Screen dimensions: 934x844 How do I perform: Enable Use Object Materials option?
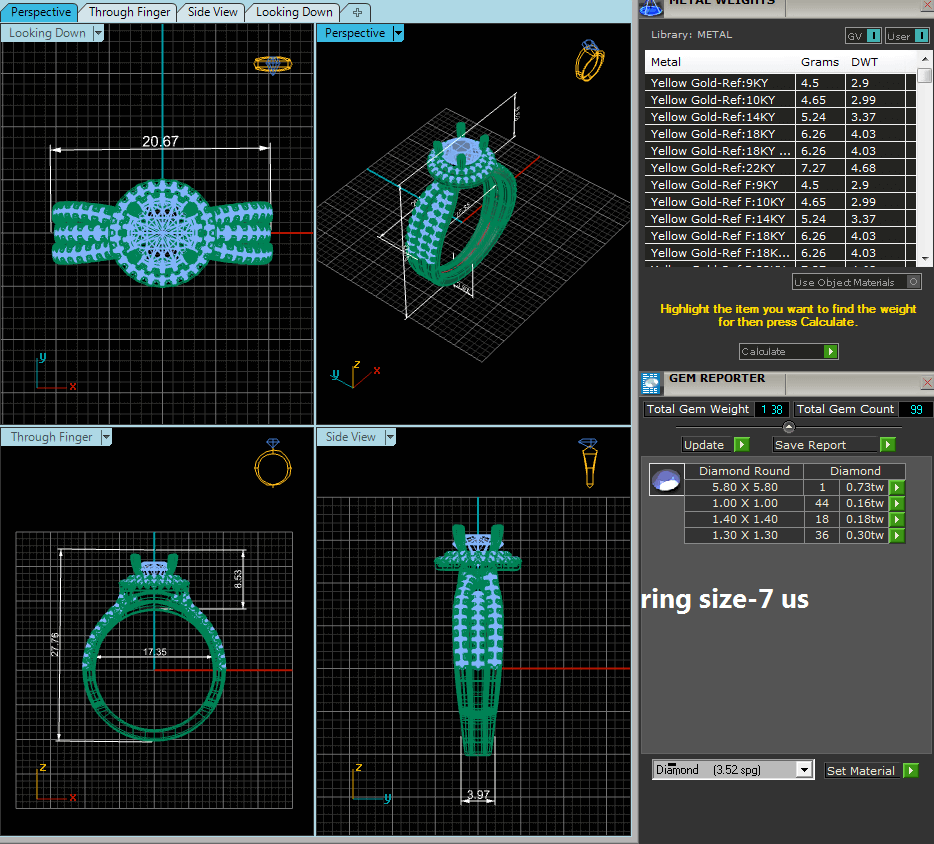(x=914, y=282)
